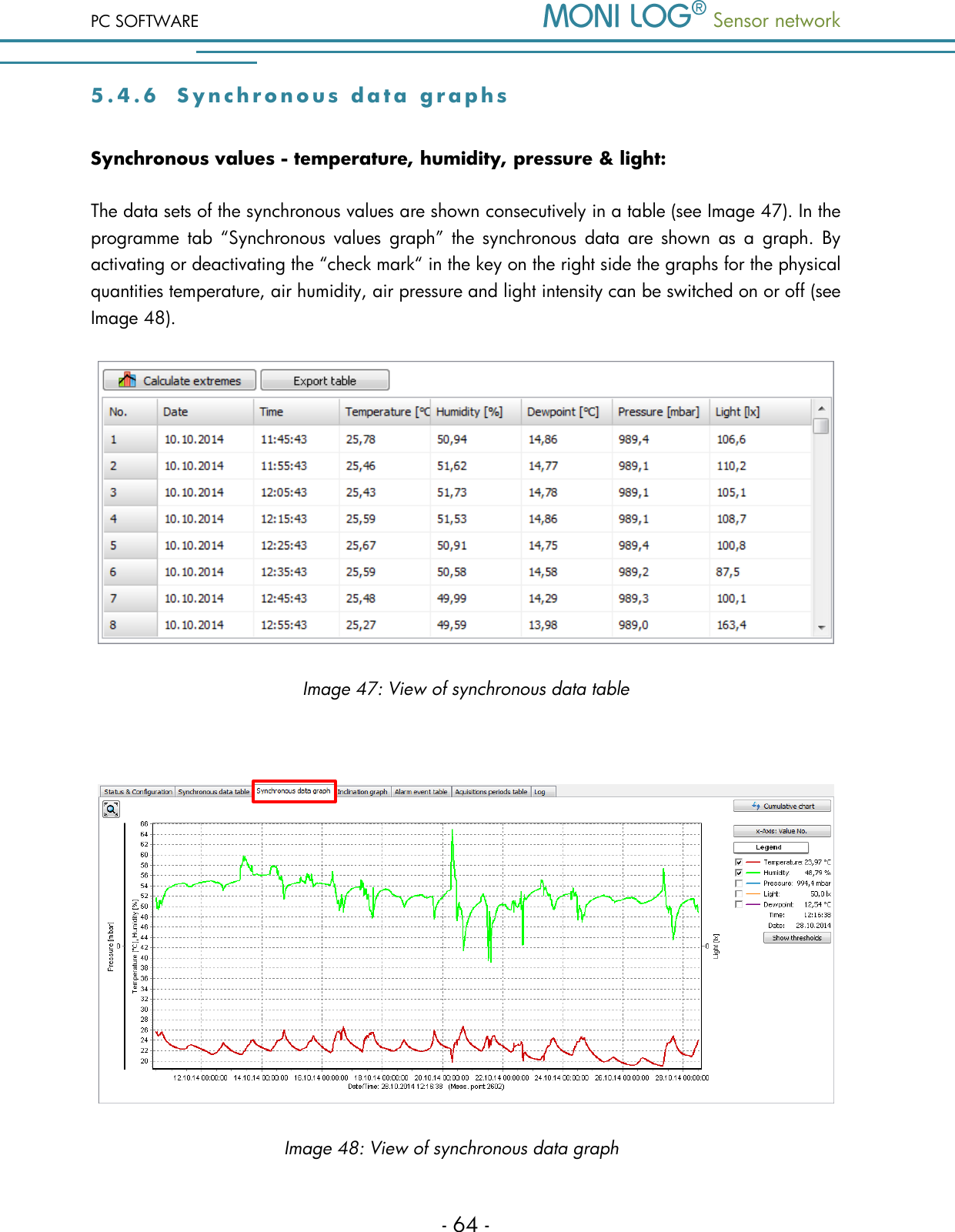Open the Alarm event table tab
Image resolution: width=955 pixels, height=1232 pixels.
pyautogui.click(x=421, y=792)
